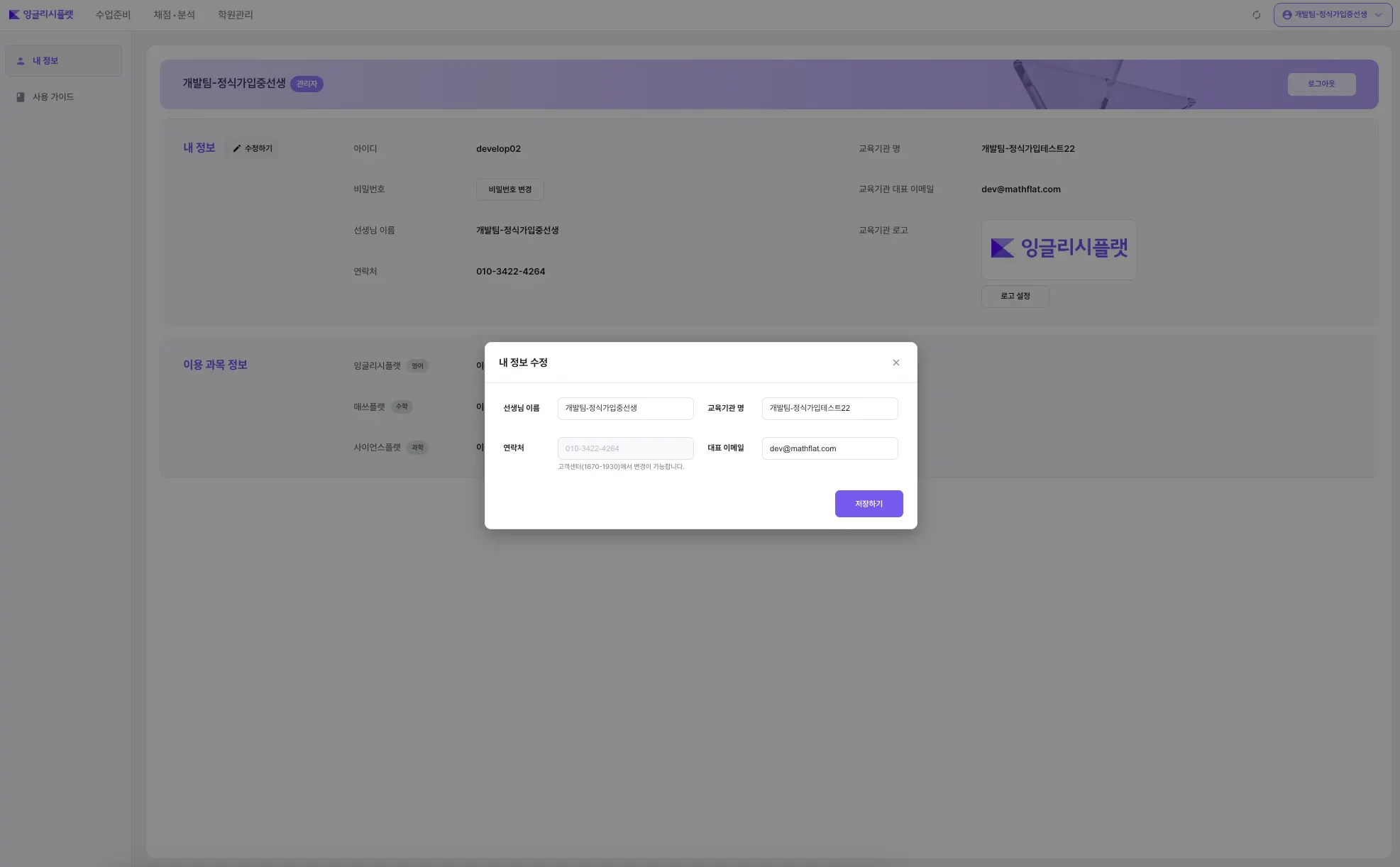Focus the 선생님 이름 input field
Screen dimensions: 1400x867
[x=625, y=408]
